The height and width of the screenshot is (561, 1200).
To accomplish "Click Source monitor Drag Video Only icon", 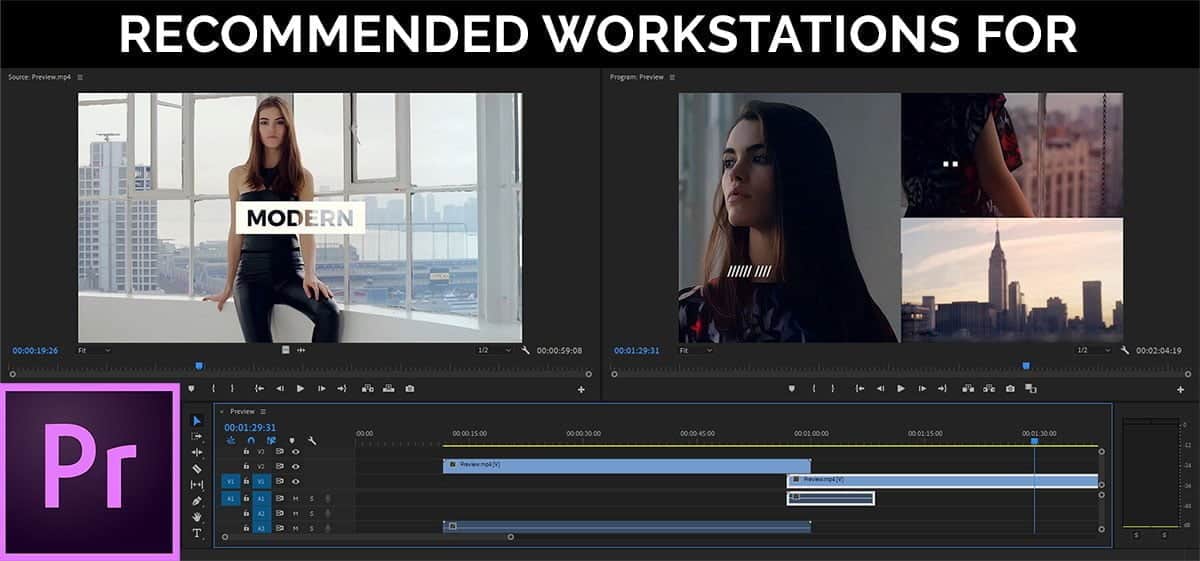I will coord(285,350).
